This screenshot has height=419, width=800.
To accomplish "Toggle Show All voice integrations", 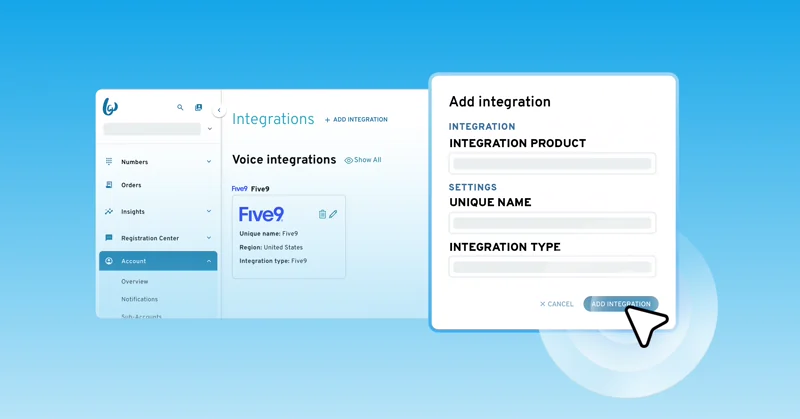I will pyautogui.click(x=363, y=160).
